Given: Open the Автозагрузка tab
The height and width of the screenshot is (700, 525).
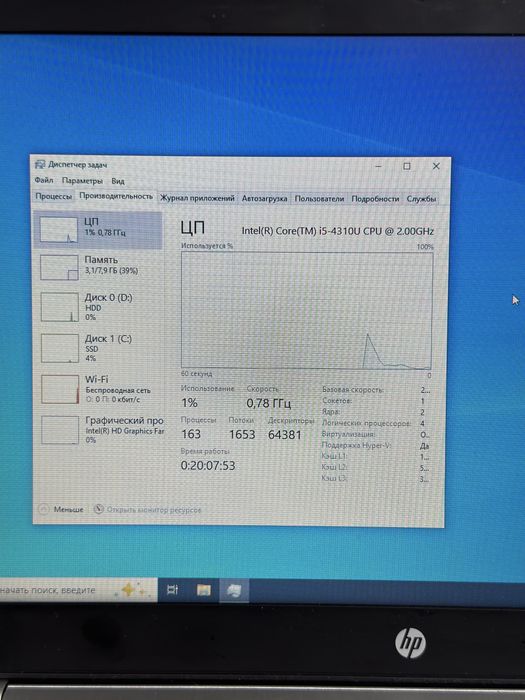Looking at the screenshot, I should click(264, 199).
